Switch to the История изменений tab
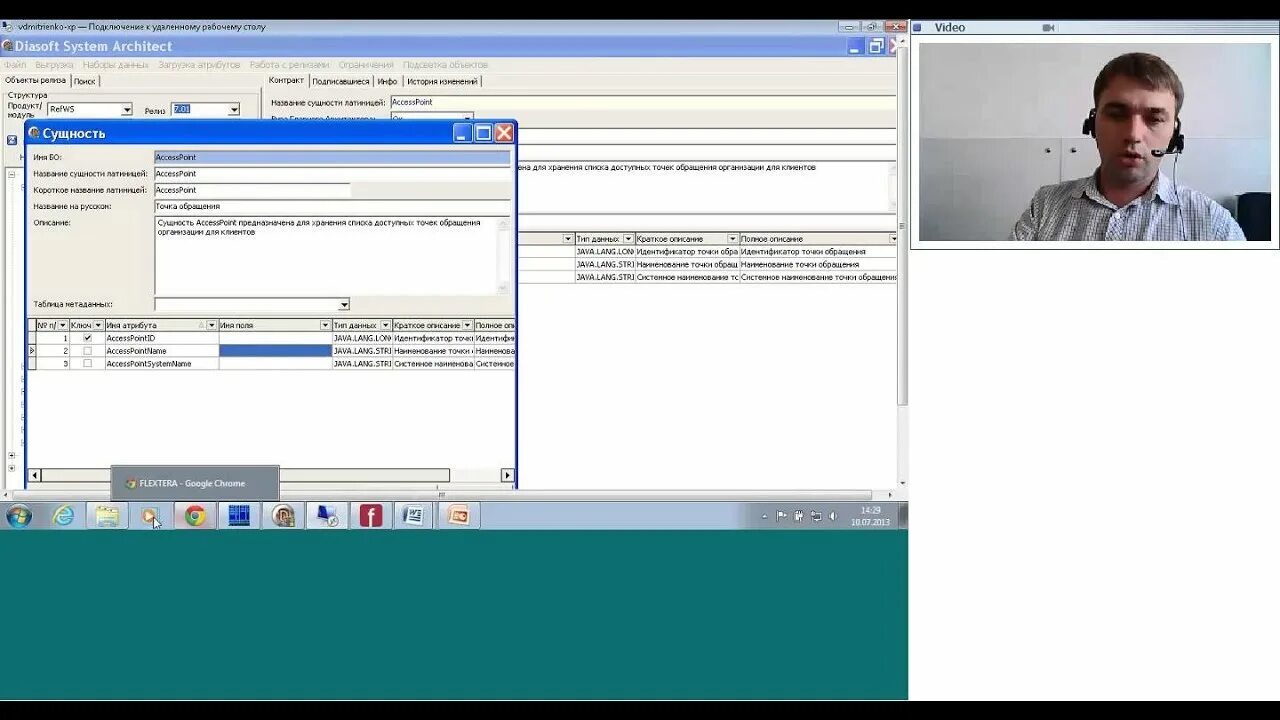 point(442,81)
